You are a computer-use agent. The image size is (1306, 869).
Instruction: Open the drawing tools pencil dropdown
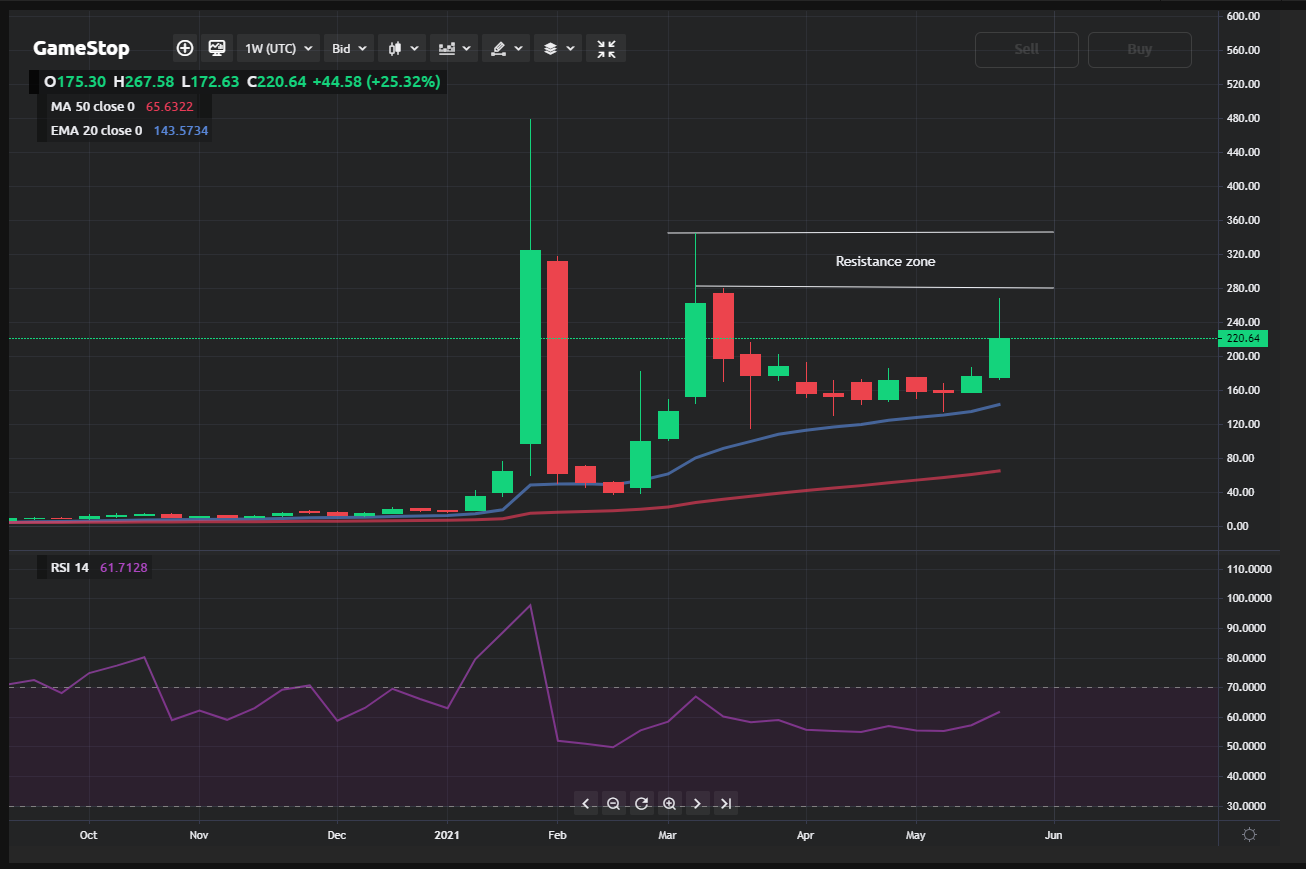pos(505,48)
